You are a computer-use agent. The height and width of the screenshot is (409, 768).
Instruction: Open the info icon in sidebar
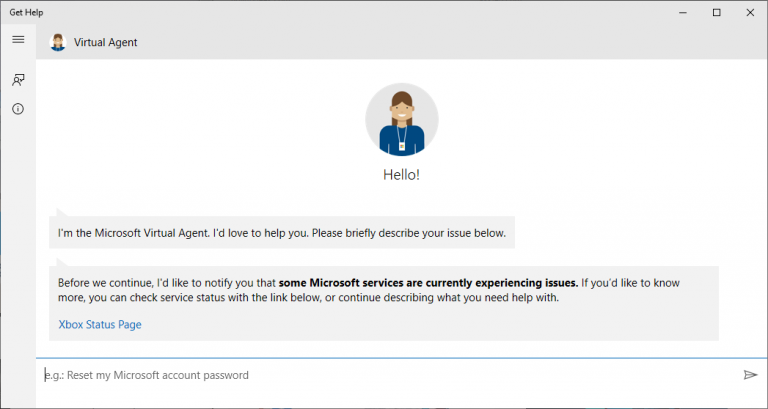[18, 109]
